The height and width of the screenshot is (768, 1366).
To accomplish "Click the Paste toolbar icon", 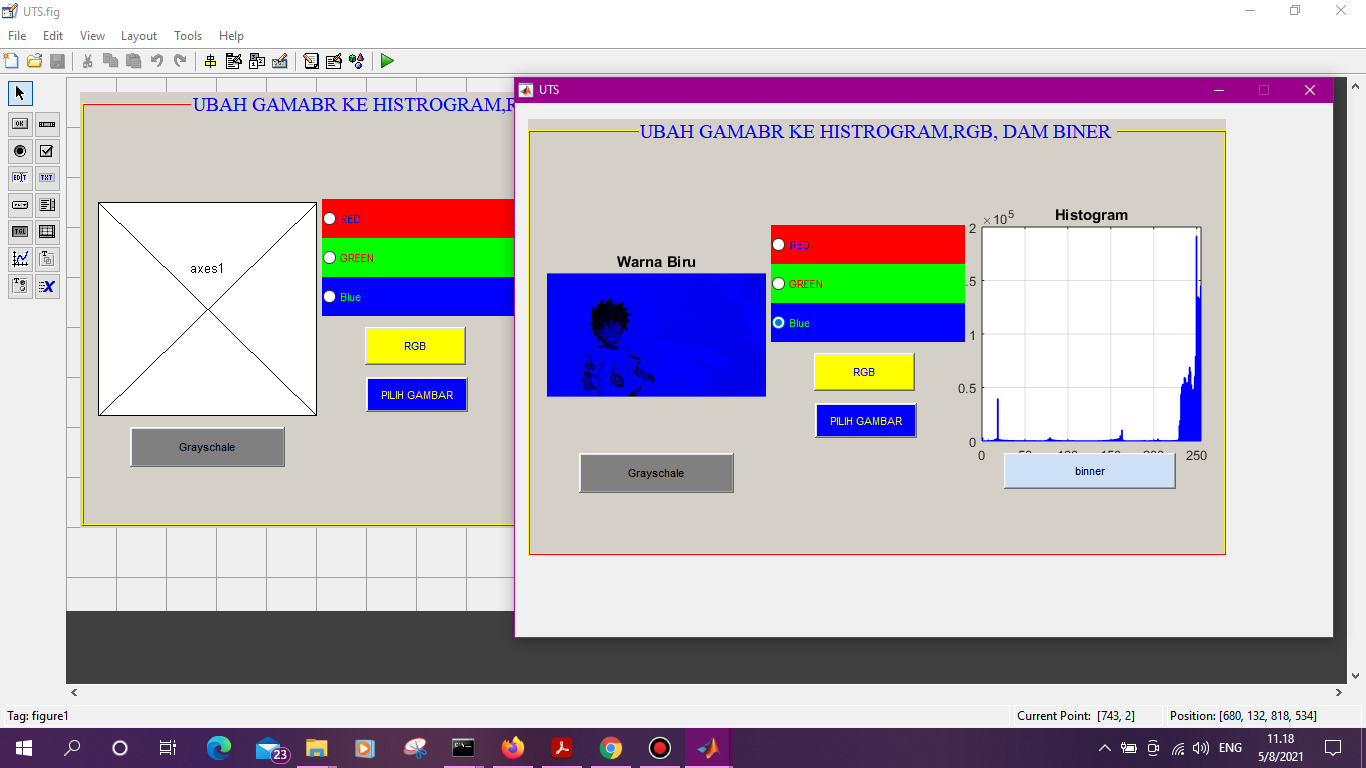I will click(133, 61).
